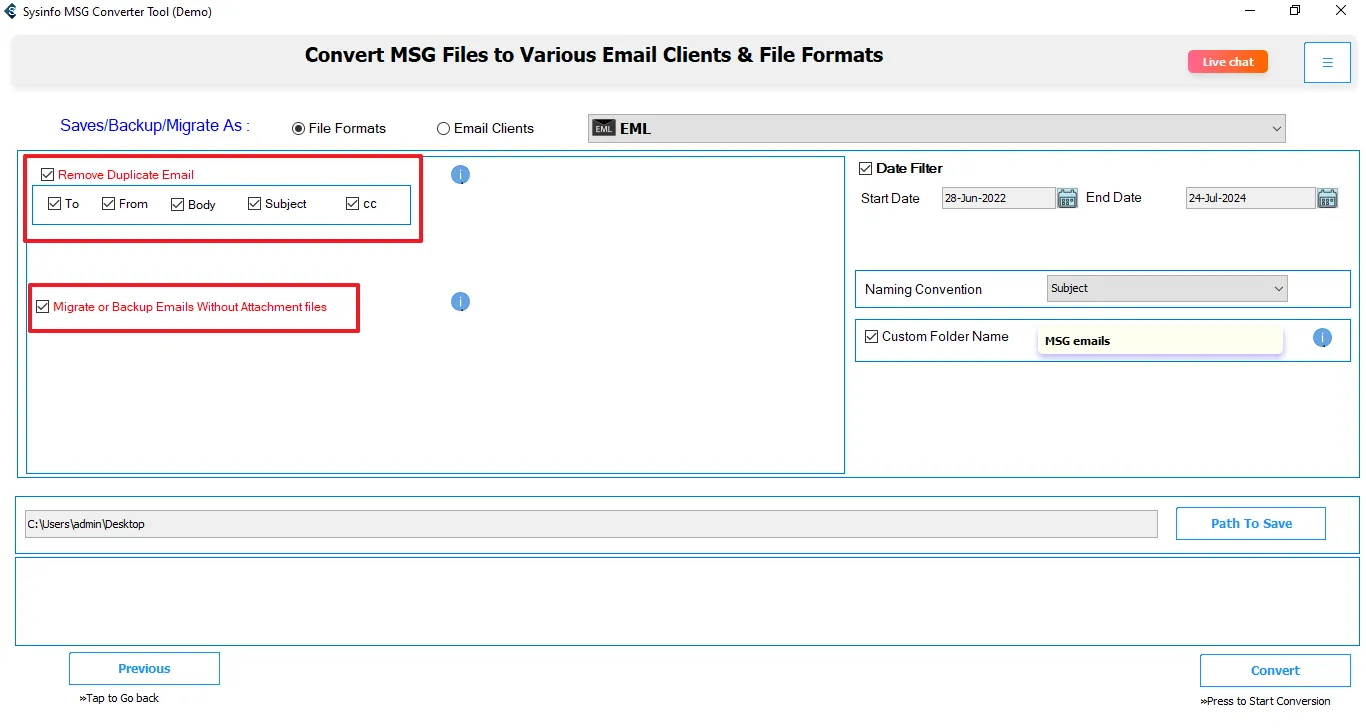Expand the EML file format dropdown
This screenshot has height=728, width=1366.
tap(936, 128)
